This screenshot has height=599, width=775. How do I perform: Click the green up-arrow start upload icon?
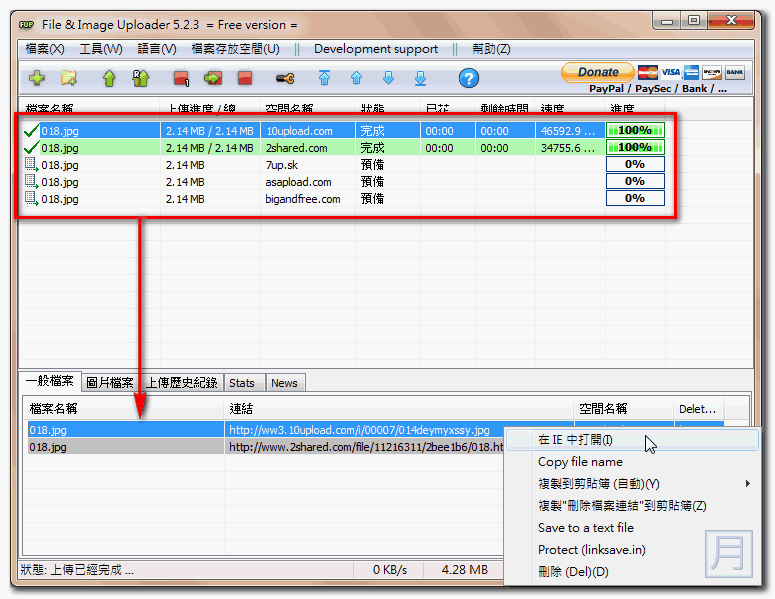coord(109,78)
